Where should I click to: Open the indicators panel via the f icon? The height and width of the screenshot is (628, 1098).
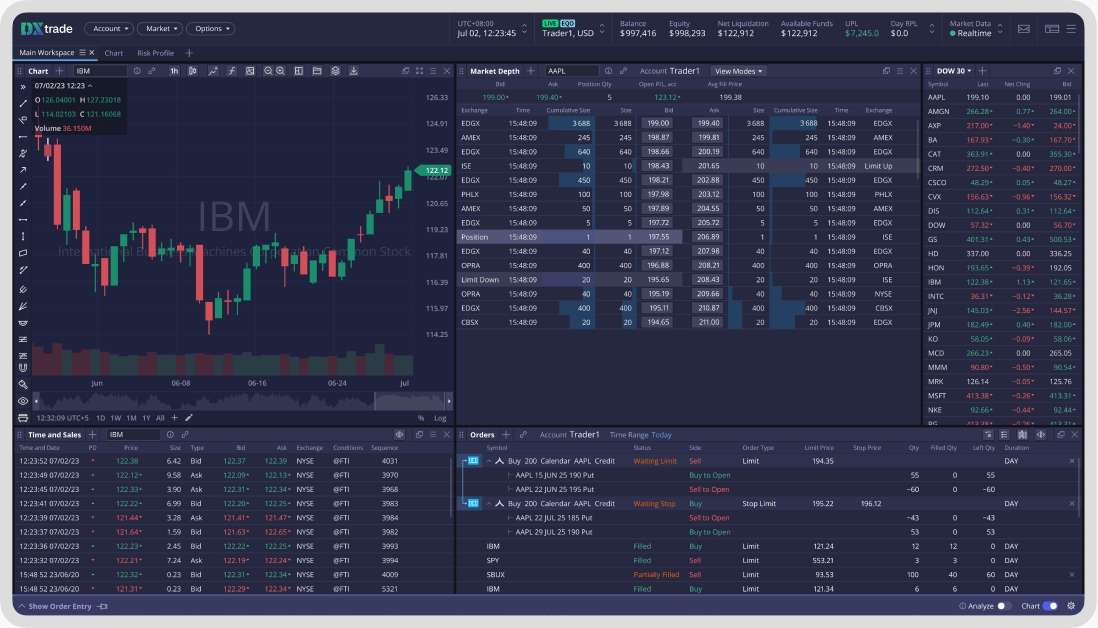tap(232, 71)
